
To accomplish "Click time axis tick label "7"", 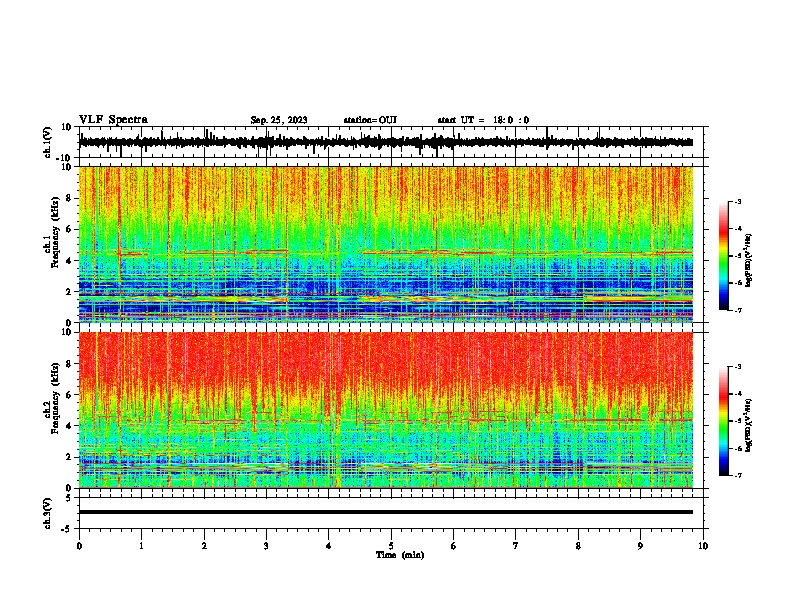I will 516,546.
